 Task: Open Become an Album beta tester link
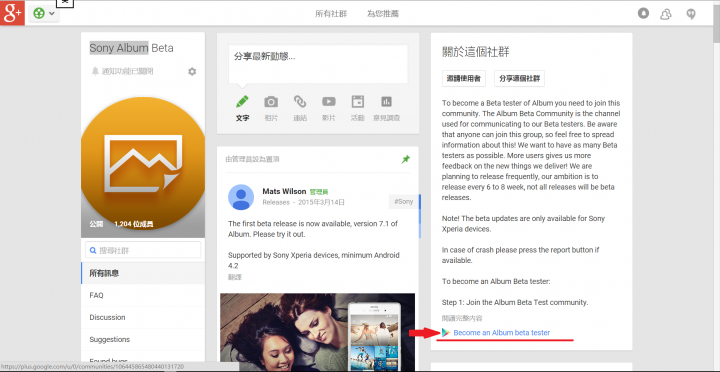tap(501, 333)
